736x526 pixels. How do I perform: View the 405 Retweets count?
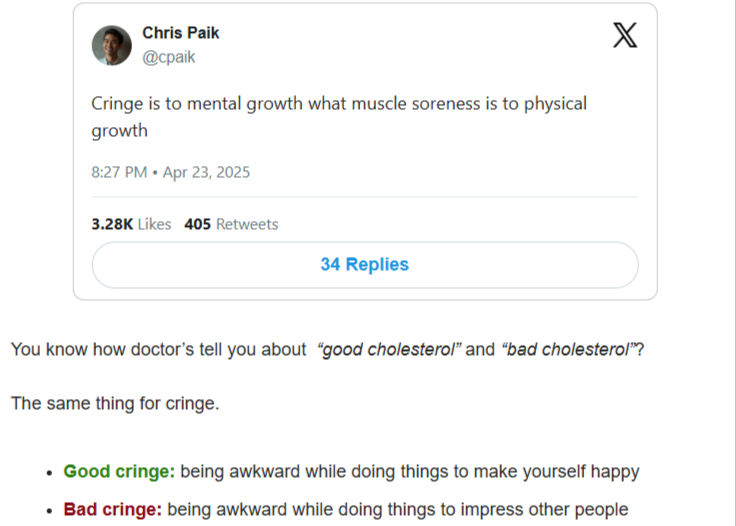[231, 224]
